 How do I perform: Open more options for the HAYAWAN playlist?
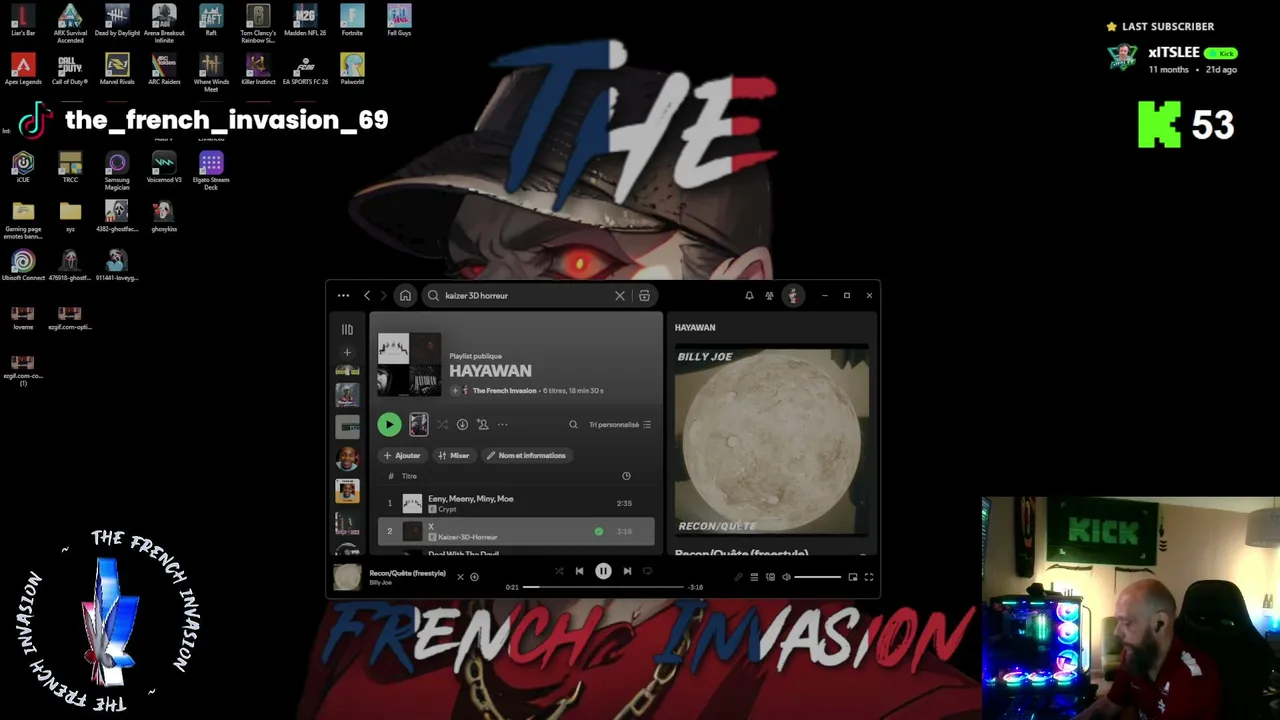[502, 424]
